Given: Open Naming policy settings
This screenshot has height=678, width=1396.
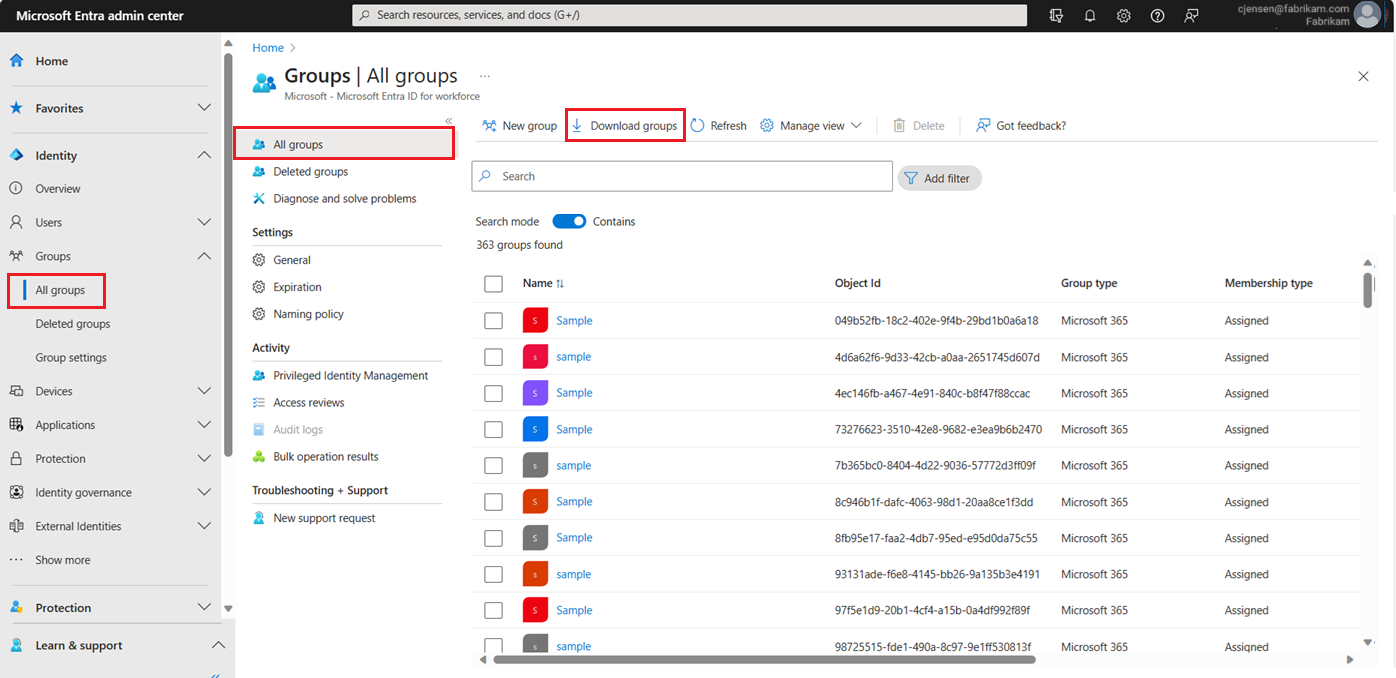Looking at the screenshot, I should click(308, 314).
